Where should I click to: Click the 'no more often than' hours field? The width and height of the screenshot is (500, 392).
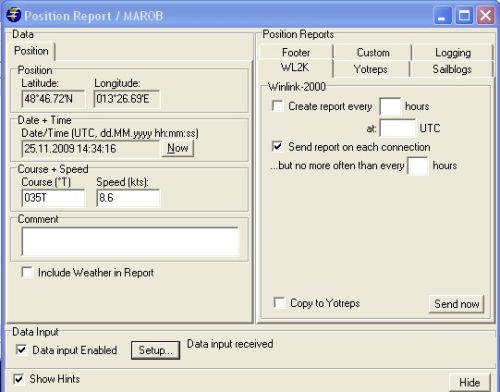pos(418,166)
